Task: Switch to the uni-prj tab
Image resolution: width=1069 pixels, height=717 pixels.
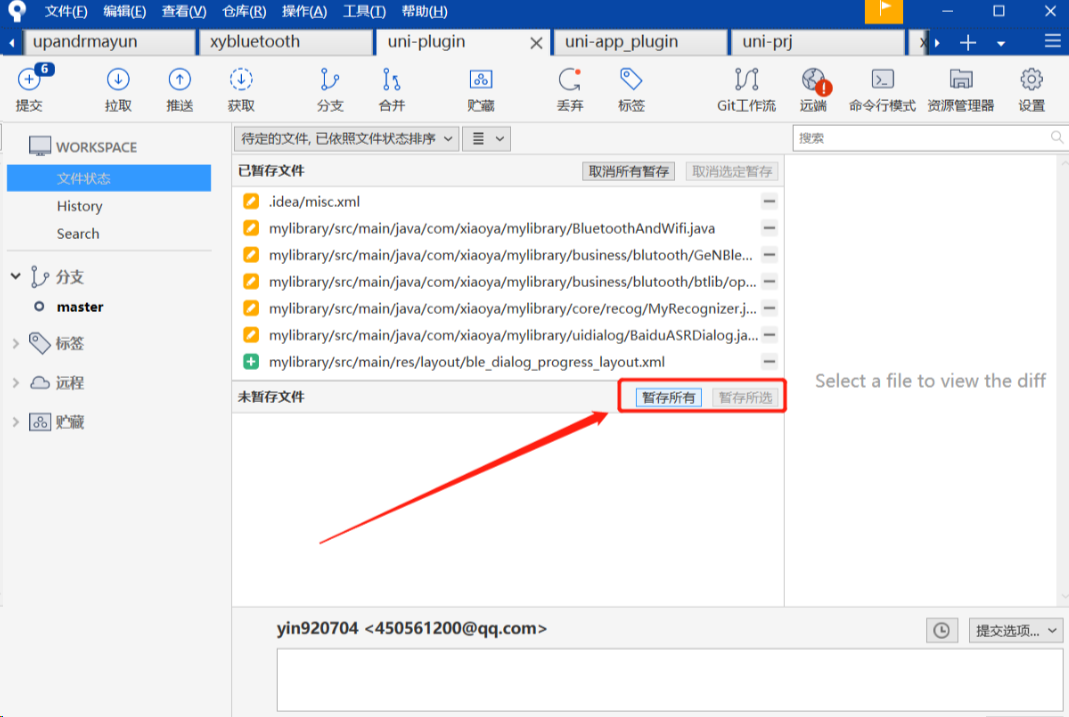Action: click(x=817, y=42)
